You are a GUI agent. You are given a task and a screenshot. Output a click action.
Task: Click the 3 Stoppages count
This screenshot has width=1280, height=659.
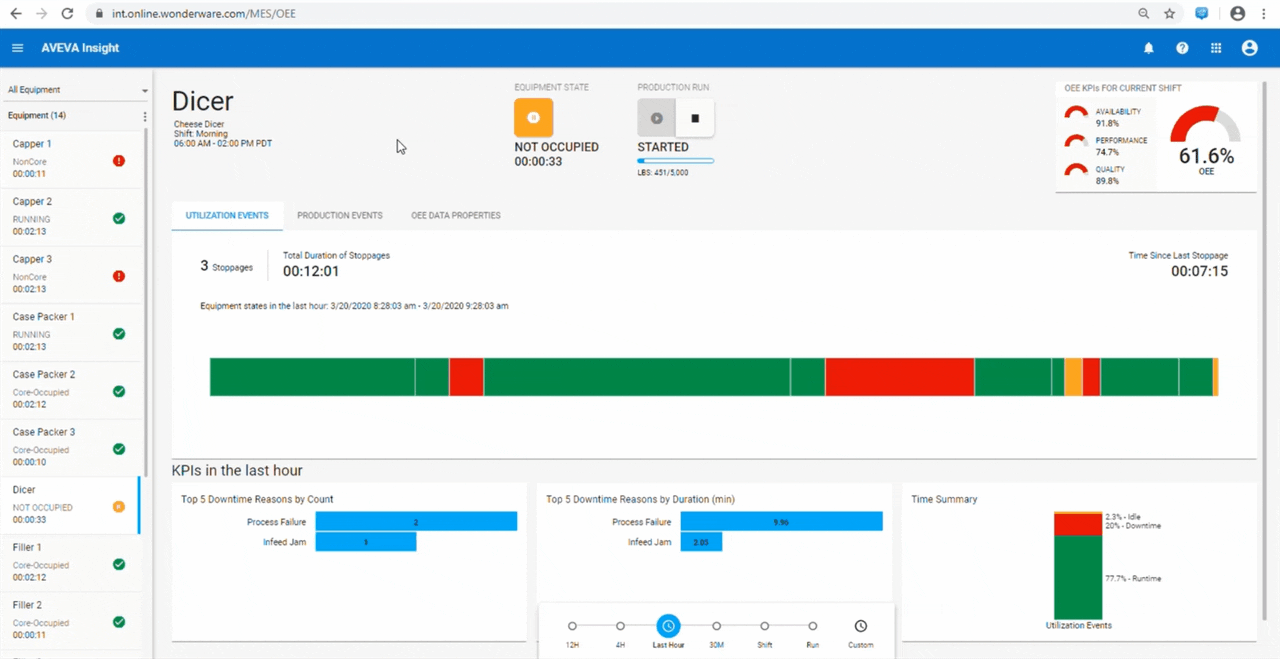coord(226,266)
